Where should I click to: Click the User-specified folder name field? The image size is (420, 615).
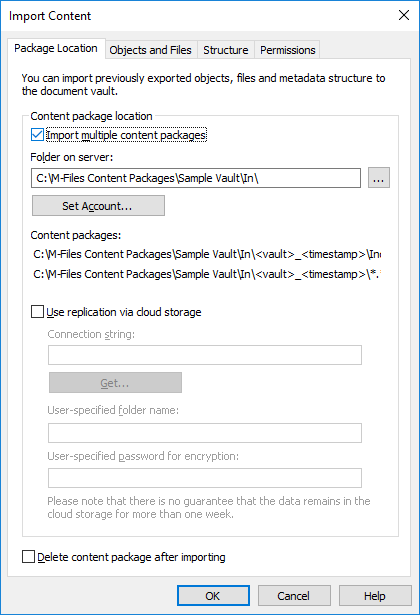[x=205, y=433]
